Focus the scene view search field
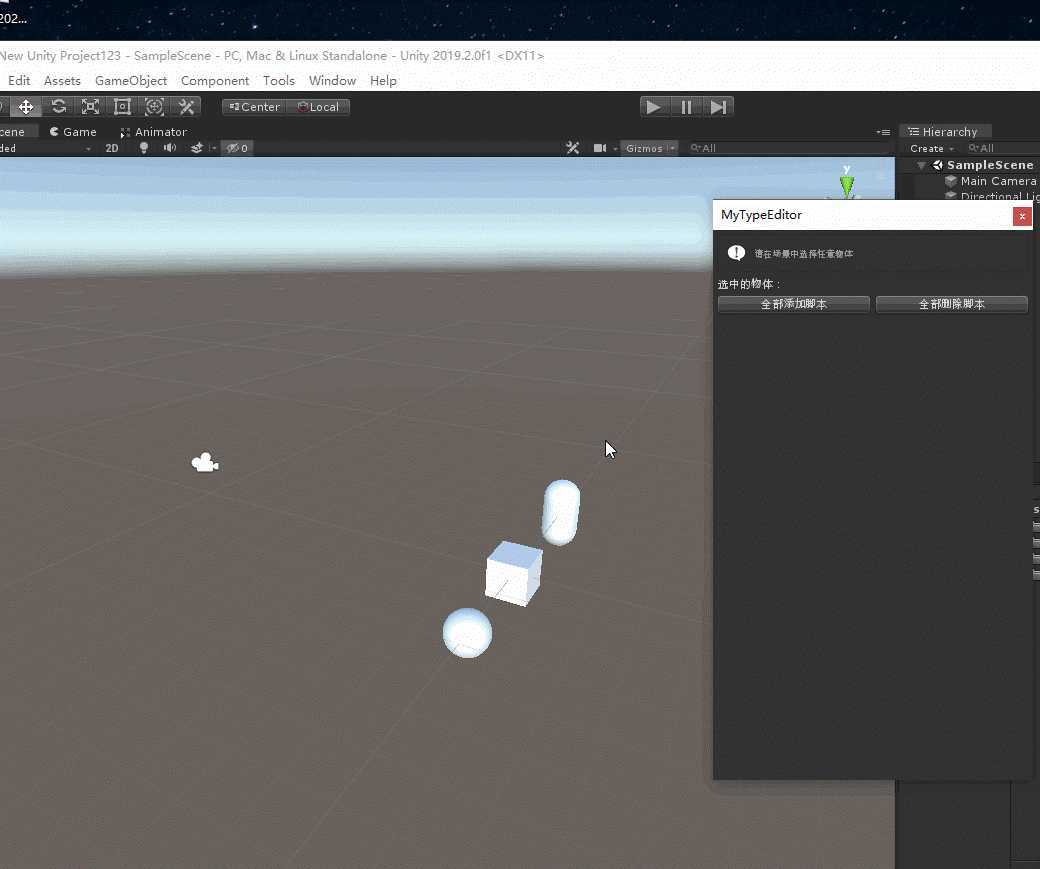The image size is (1040, 869). [788, 148]
